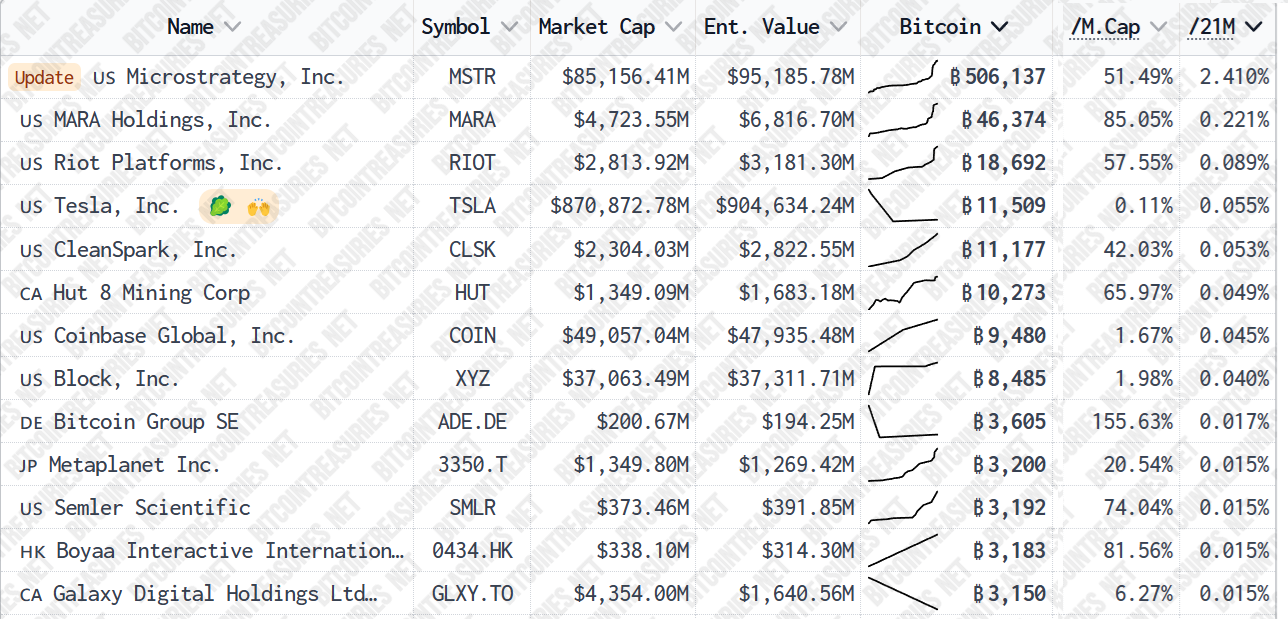Select the HUT ticker symbol
The height and width of the screenshot is (619, 1288).
472,293
